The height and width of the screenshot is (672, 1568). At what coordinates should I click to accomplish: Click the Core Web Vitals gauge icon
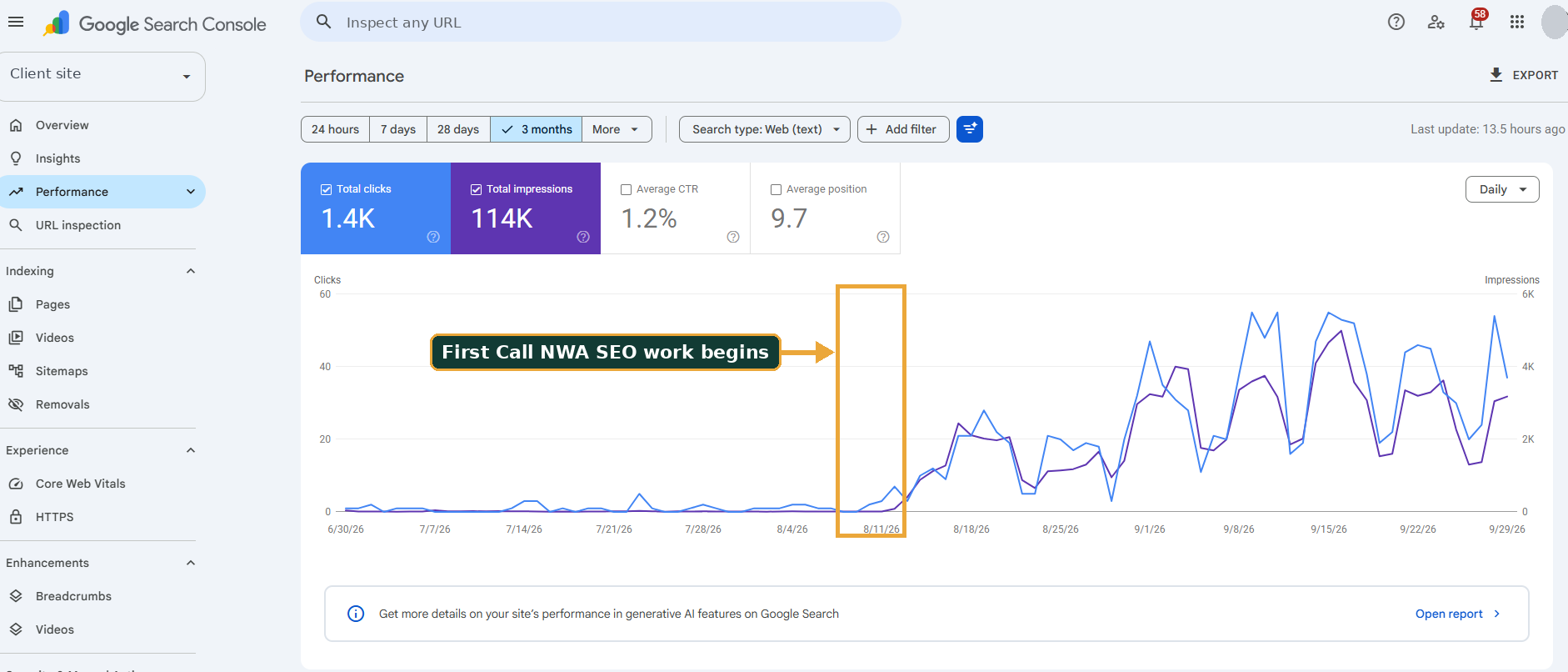point(16,484)
